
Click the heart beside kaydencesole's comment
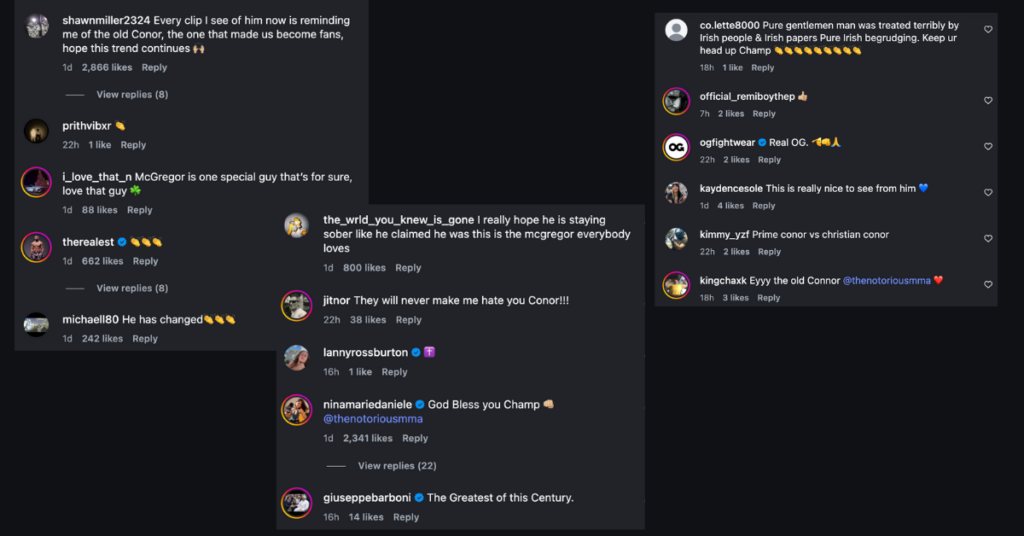pyautogui.click(x=988, y=193)
